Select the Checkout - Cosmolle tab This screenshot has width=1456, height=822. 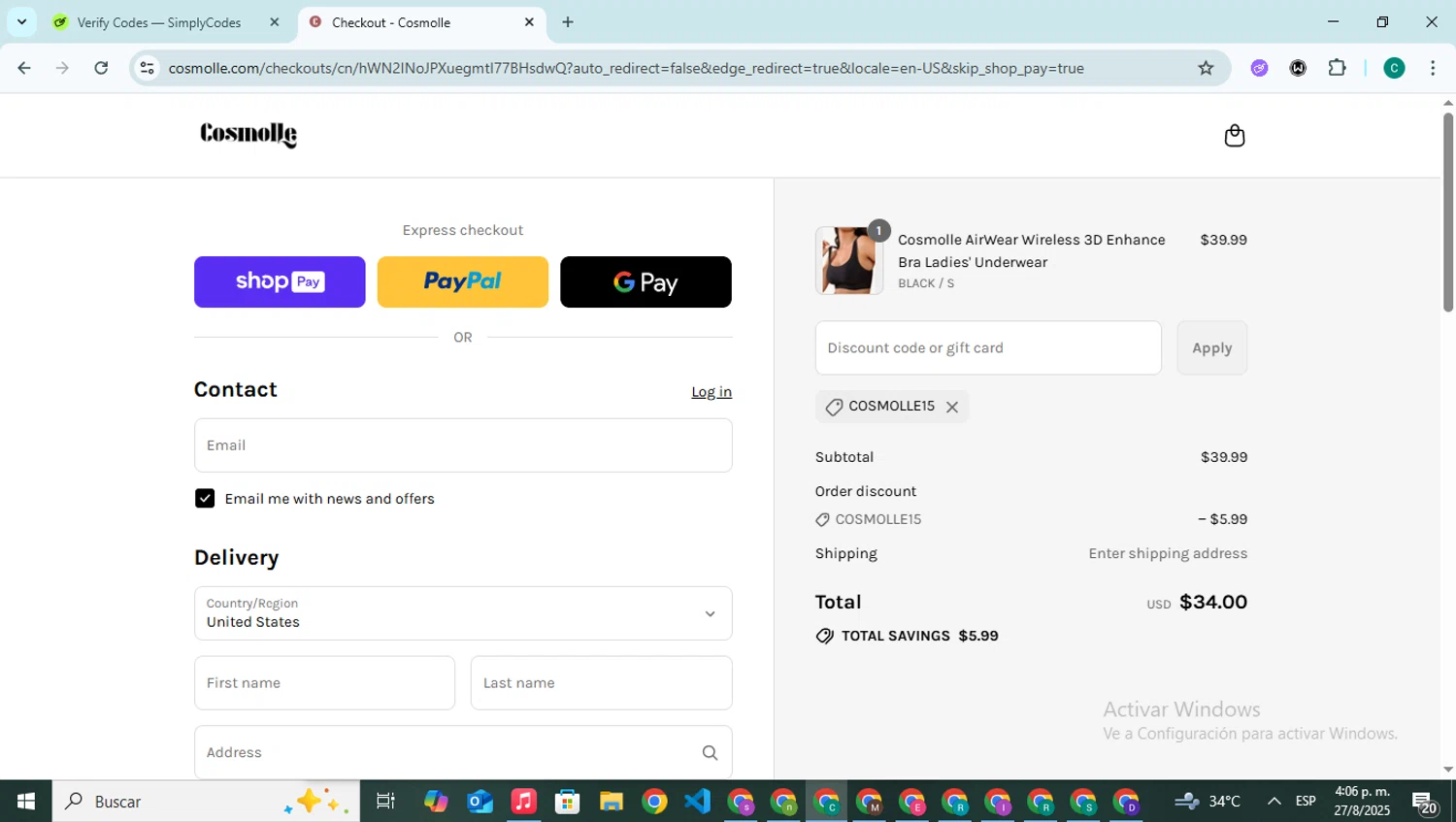[391, 22]
